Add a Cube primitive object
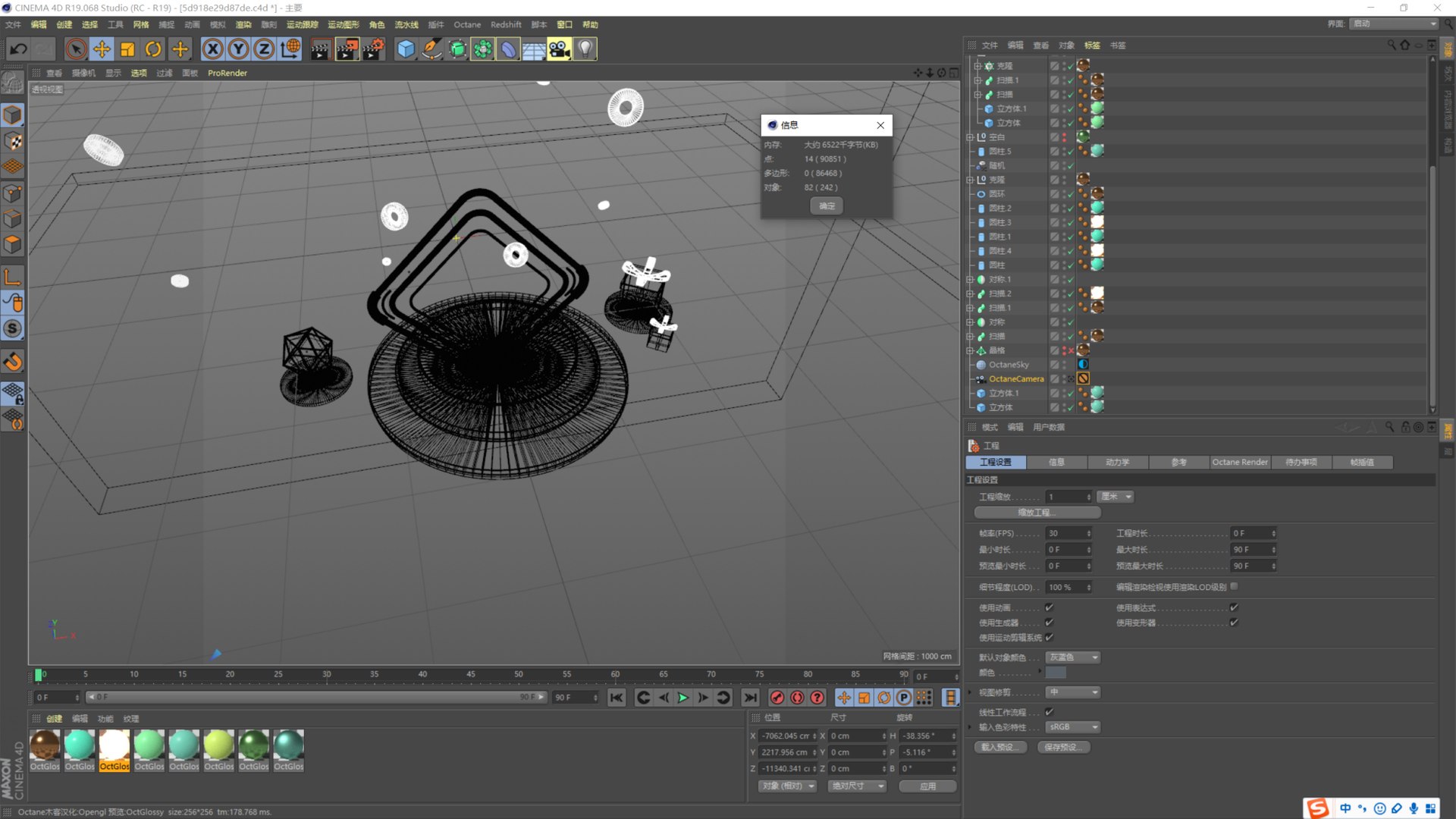1456x819 pixels. click(x=406, y=49)
